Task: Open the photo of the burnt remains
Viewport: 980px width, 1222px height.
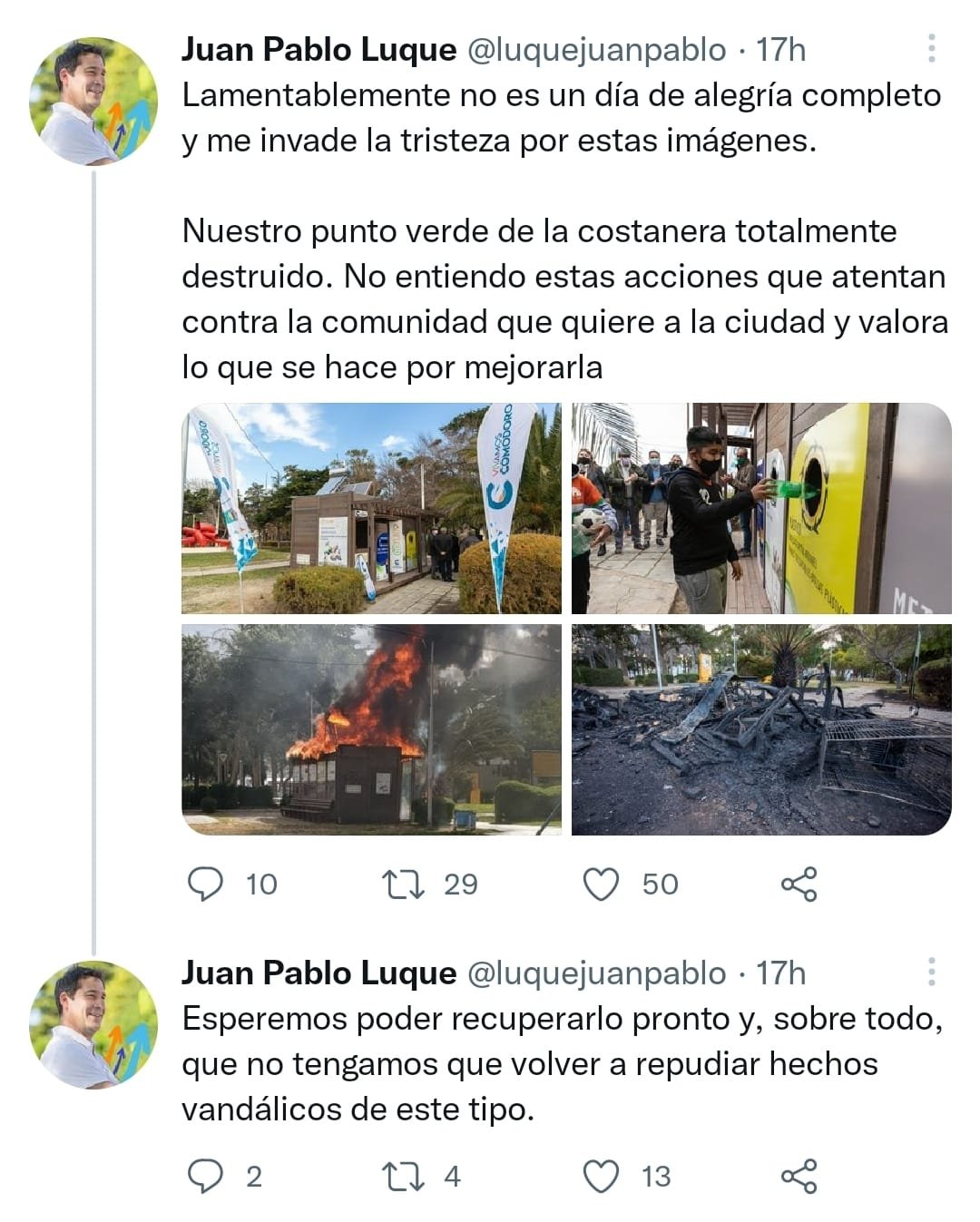Action: click(761, 729)
